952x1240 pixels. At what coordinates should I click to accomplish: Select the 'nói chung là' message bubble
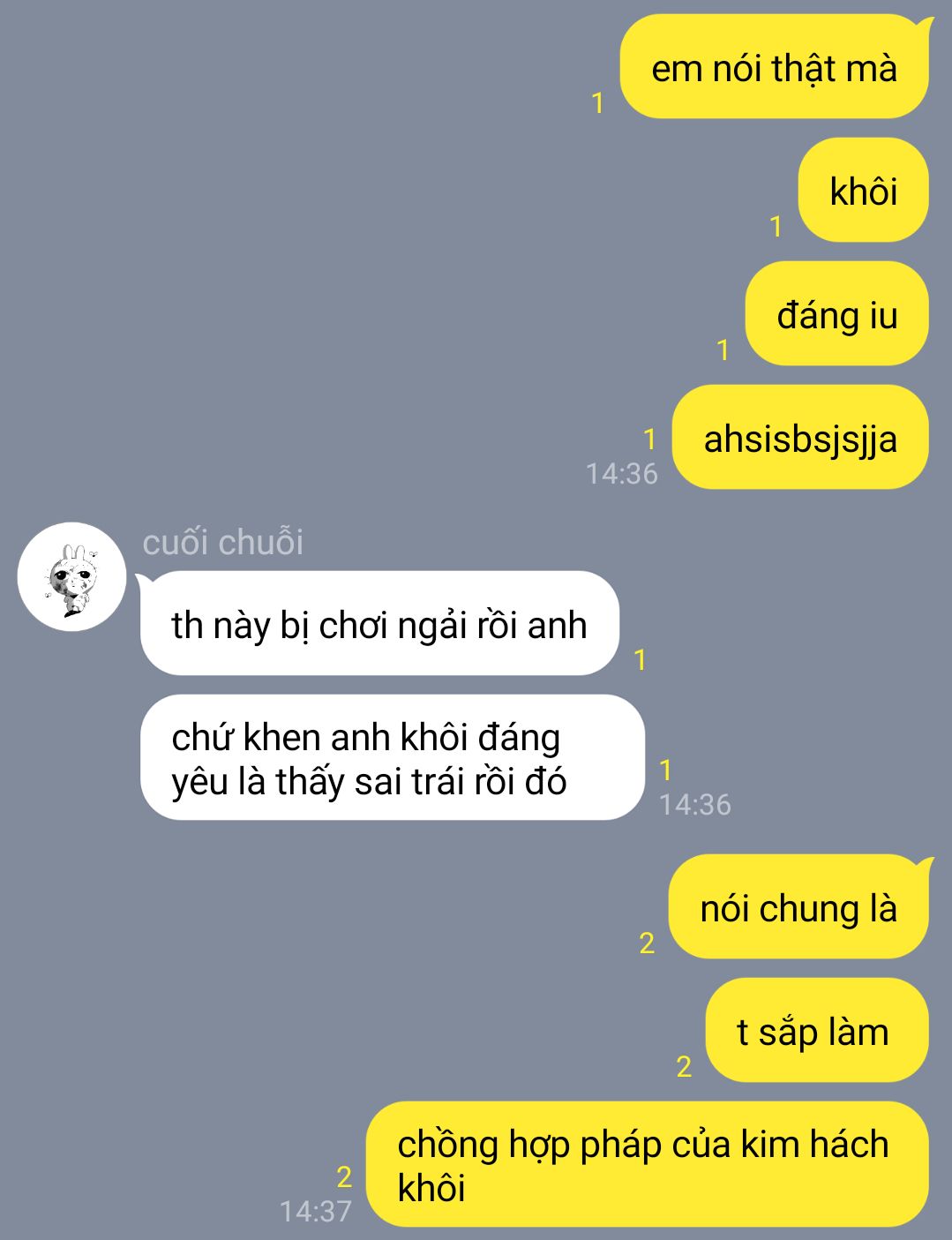[x=798, y=906]
